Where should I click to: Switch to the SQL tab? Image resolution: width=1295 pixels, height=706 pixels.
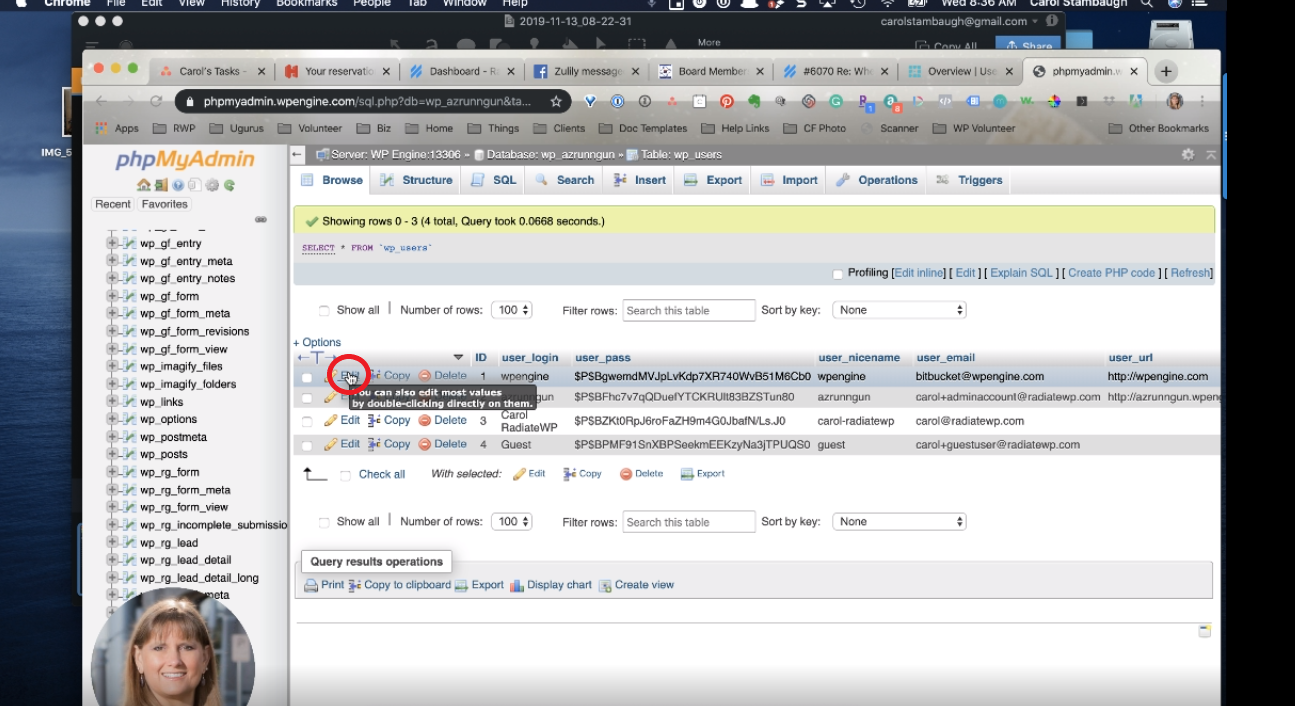(493, 180)
